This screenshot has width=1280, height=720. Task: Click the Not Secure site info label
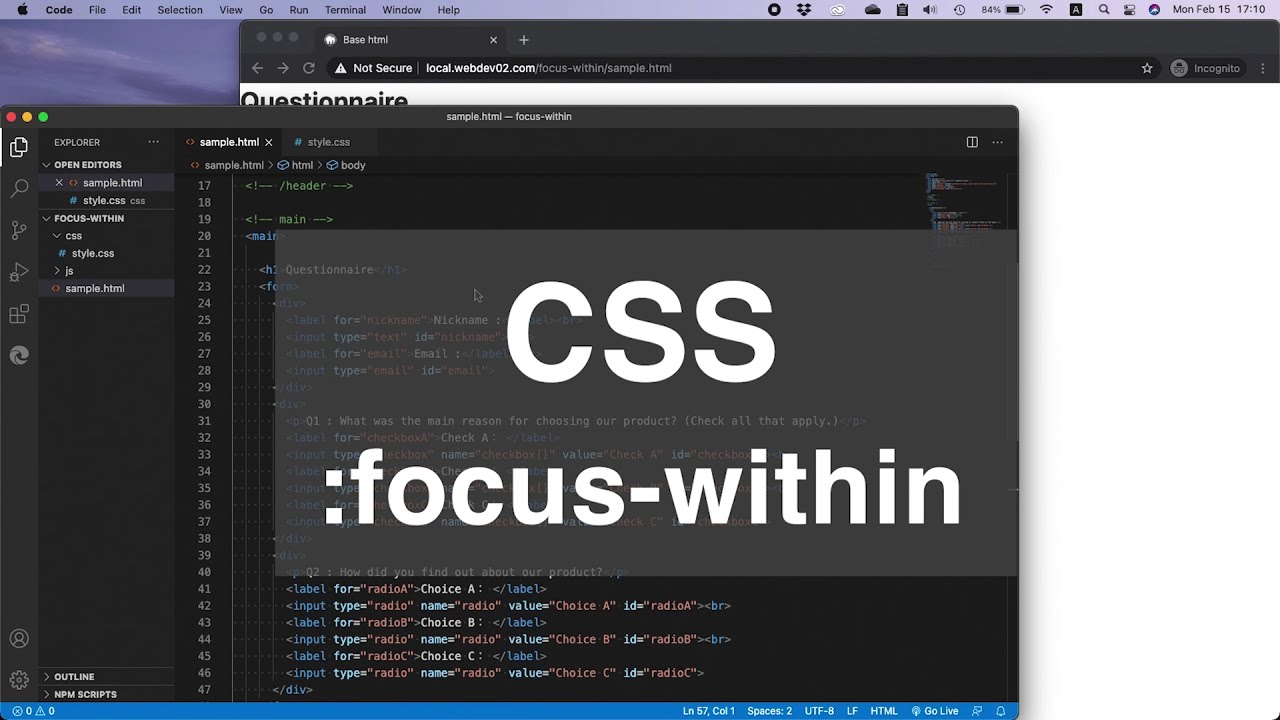(x=373, y=68)
